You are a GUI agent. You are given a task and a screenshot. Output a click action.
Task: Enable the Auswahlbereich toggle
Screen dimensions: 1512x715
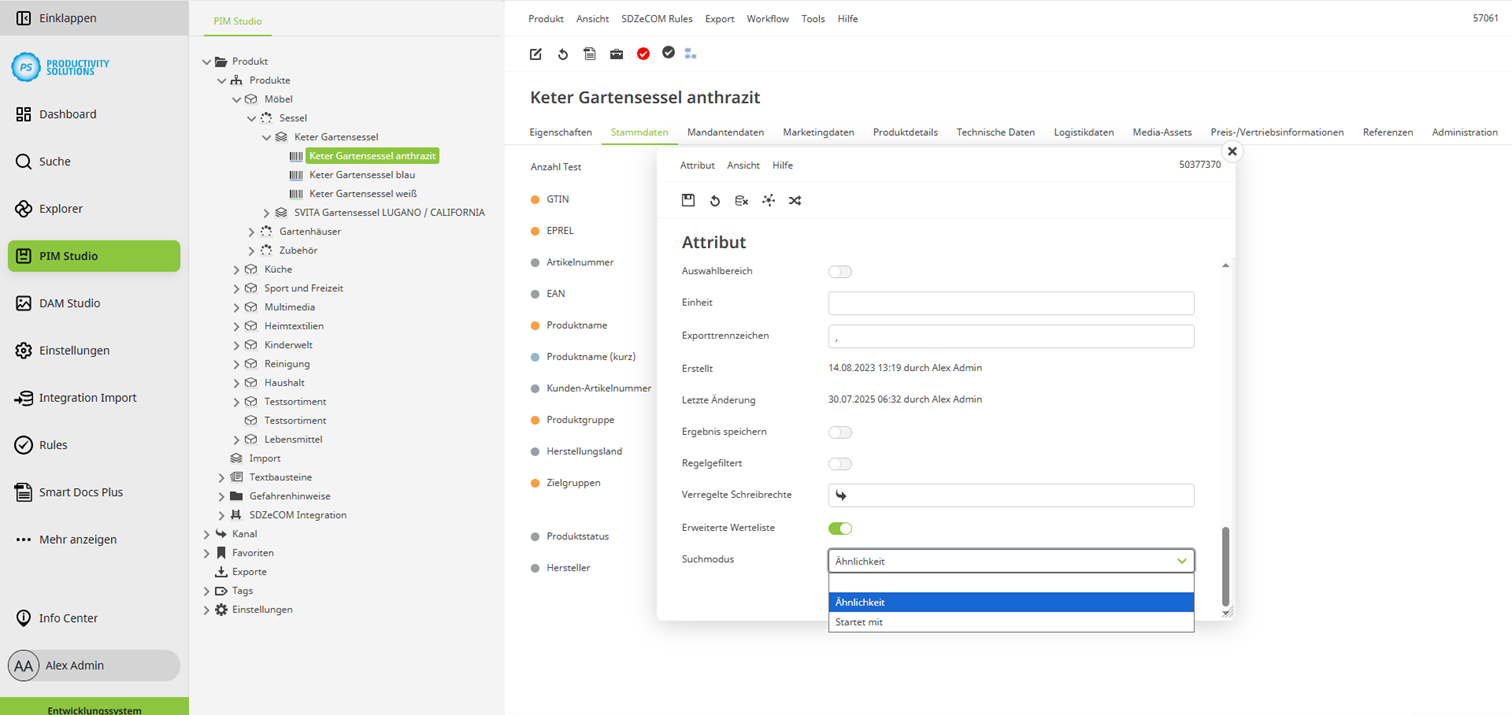[840, 271]
